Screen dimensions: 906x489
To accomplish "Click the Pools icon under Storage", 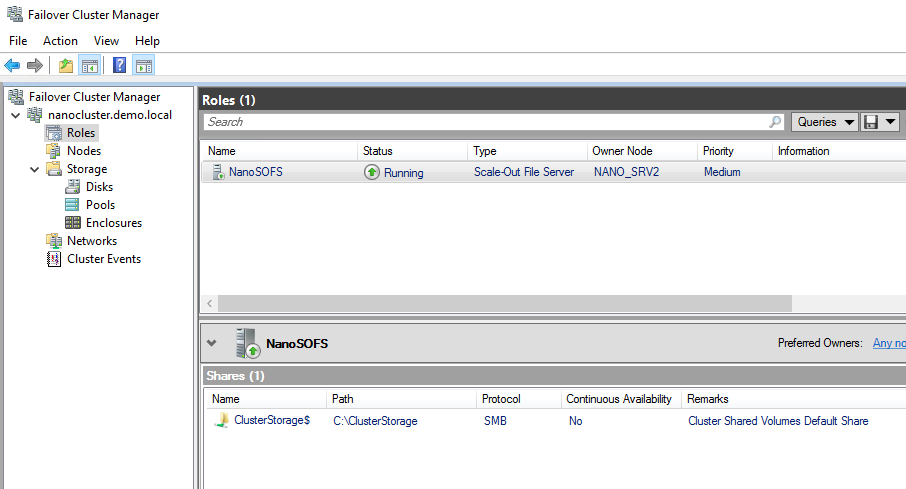I will (x=73, y=205).
